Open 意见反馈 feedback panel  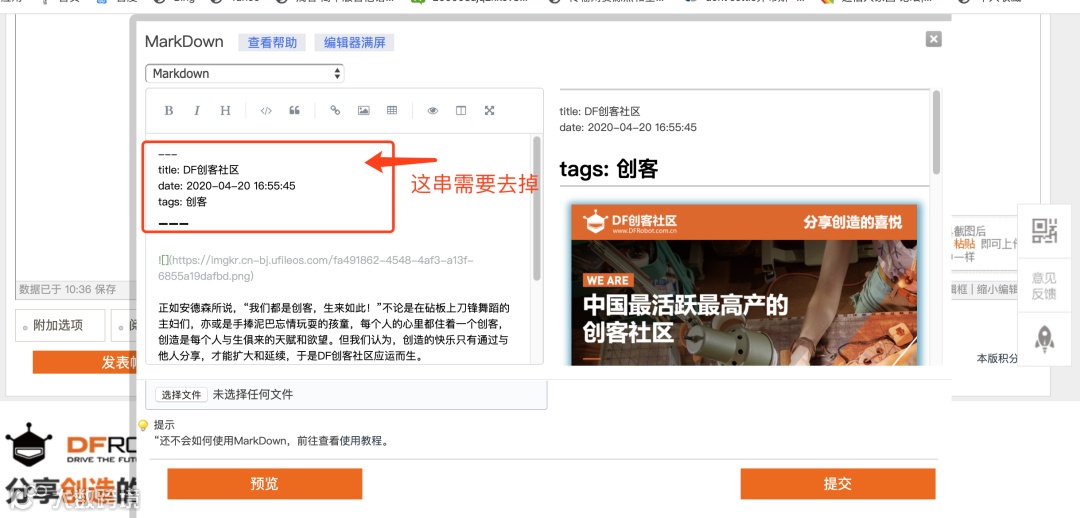[x=1044, y=286]
